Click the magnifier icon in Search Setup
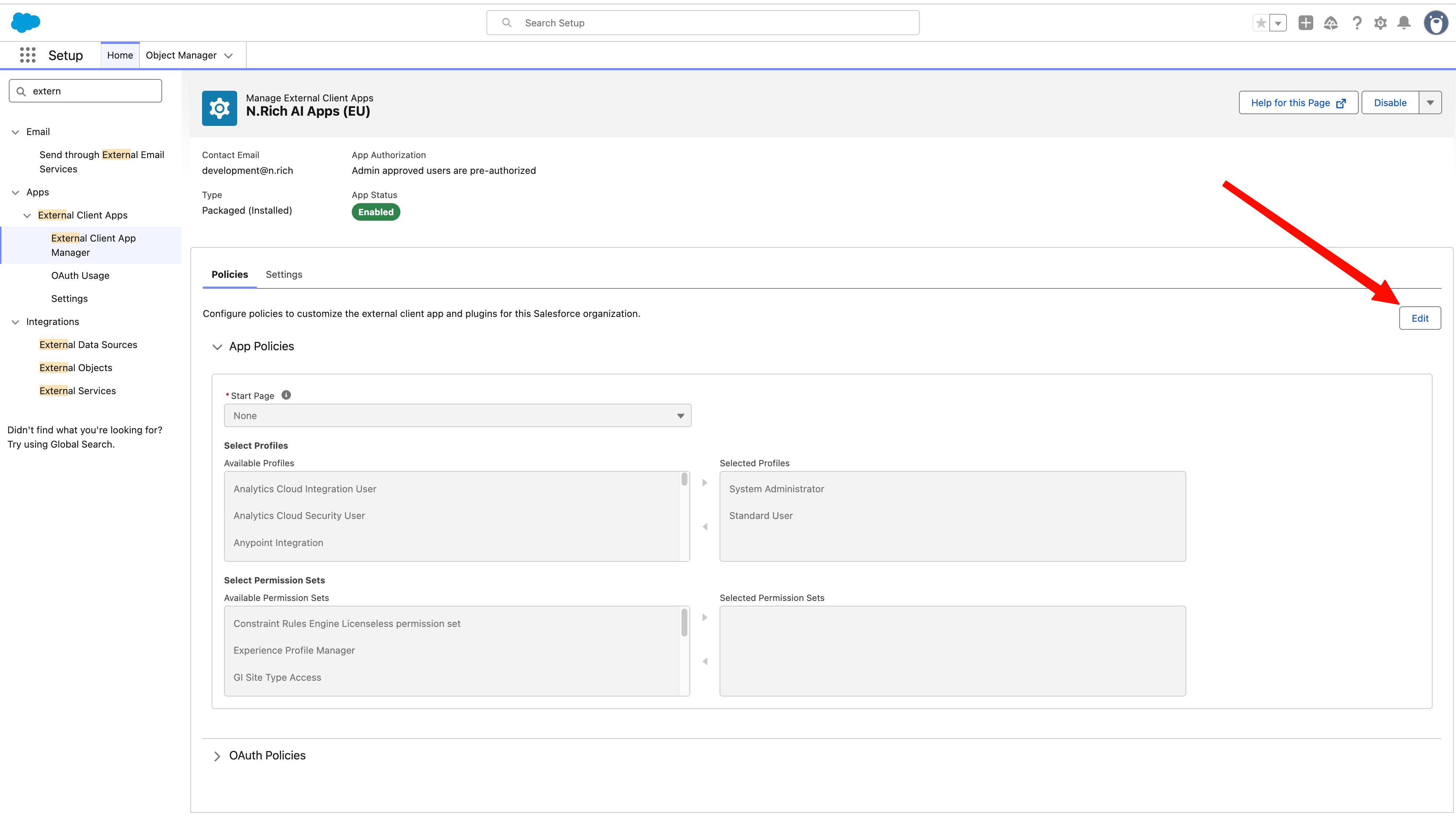The height and width of the screenshot is (833, 1456). click(507, 23)
